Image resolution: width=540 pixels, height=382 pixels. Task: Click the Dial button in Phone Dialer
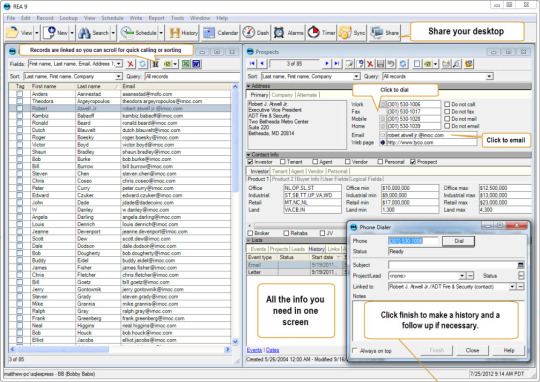(x=458, y=241)
